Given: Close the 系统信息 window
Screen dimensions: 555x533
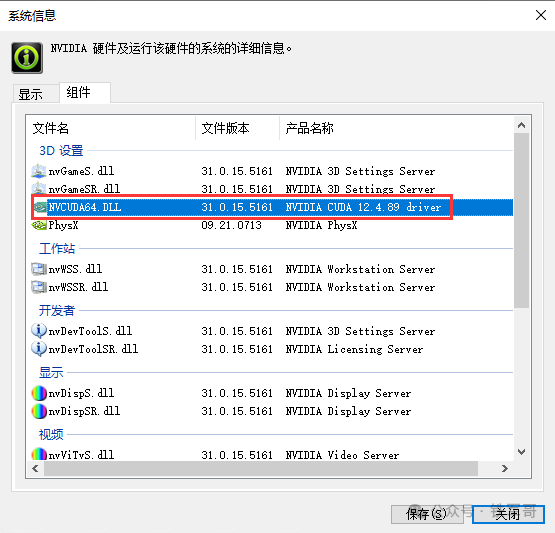Looking at the screenshot, I should 541,15.
